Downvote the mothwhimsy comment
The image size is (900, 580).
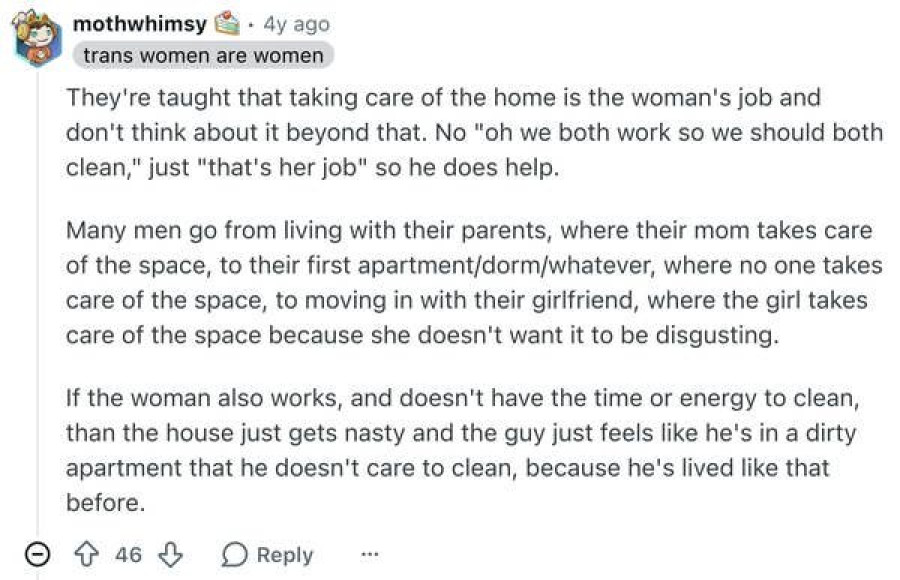point(170,555)
